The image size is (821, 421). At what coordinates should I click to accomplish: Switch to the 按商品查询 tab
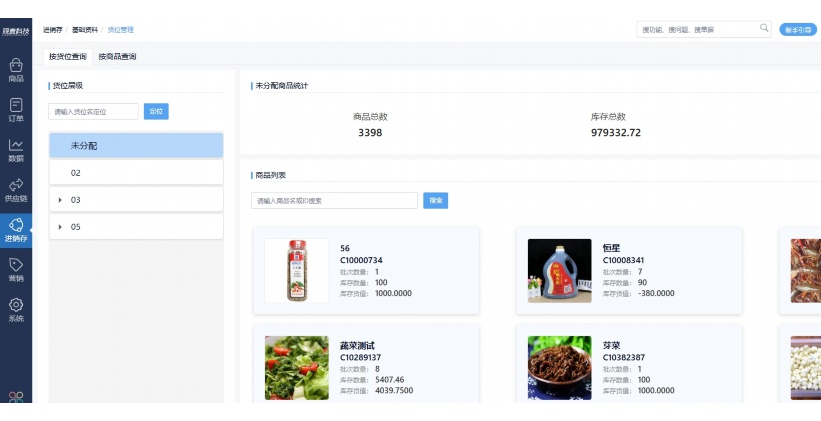[x=117, y=57]
